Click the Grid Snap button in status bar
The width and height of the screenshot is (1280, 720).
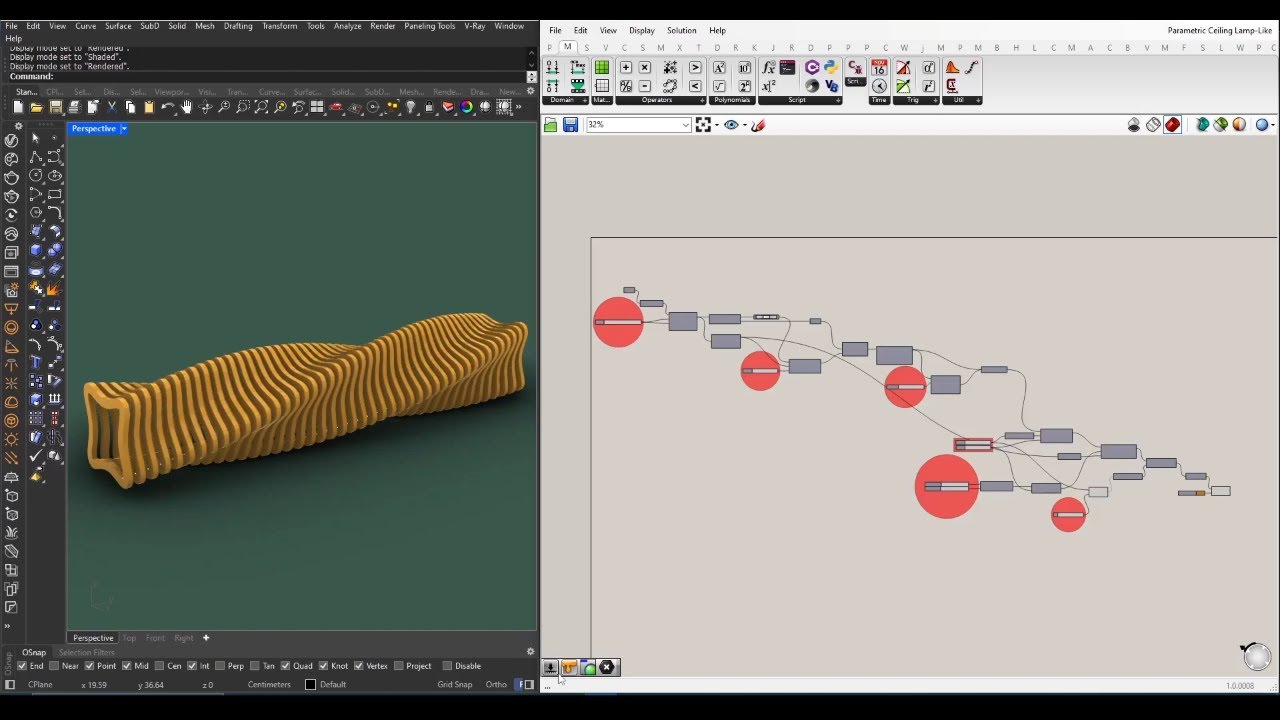[455, 684]
